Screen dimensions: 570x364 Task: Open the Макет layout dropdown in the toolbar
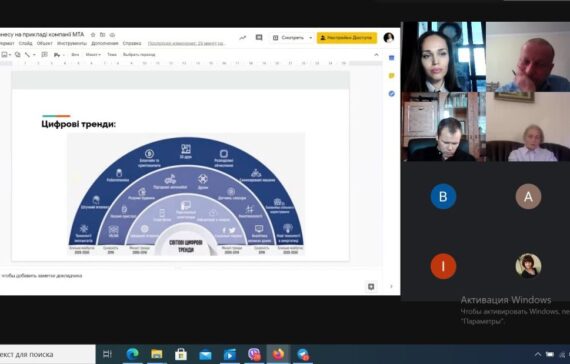[93, 55]
